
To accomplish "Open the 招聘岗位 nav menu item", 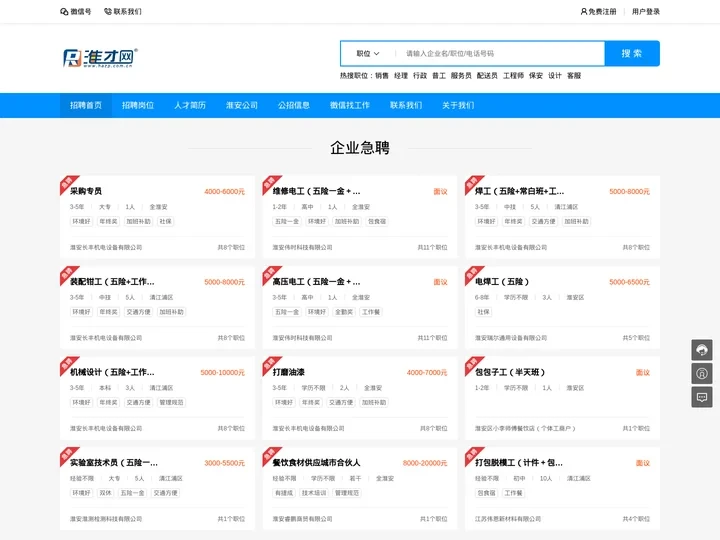I will [x=138, y=105].
